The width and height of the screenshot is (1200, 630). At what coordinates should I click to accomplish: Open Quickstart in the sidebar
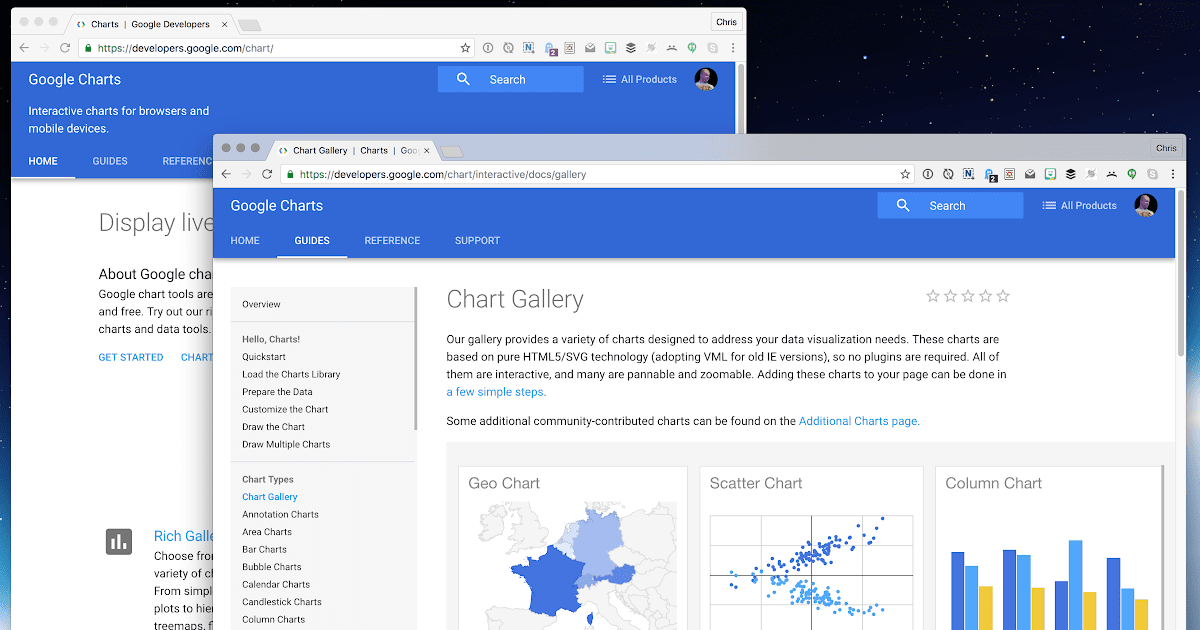(264, 357)
